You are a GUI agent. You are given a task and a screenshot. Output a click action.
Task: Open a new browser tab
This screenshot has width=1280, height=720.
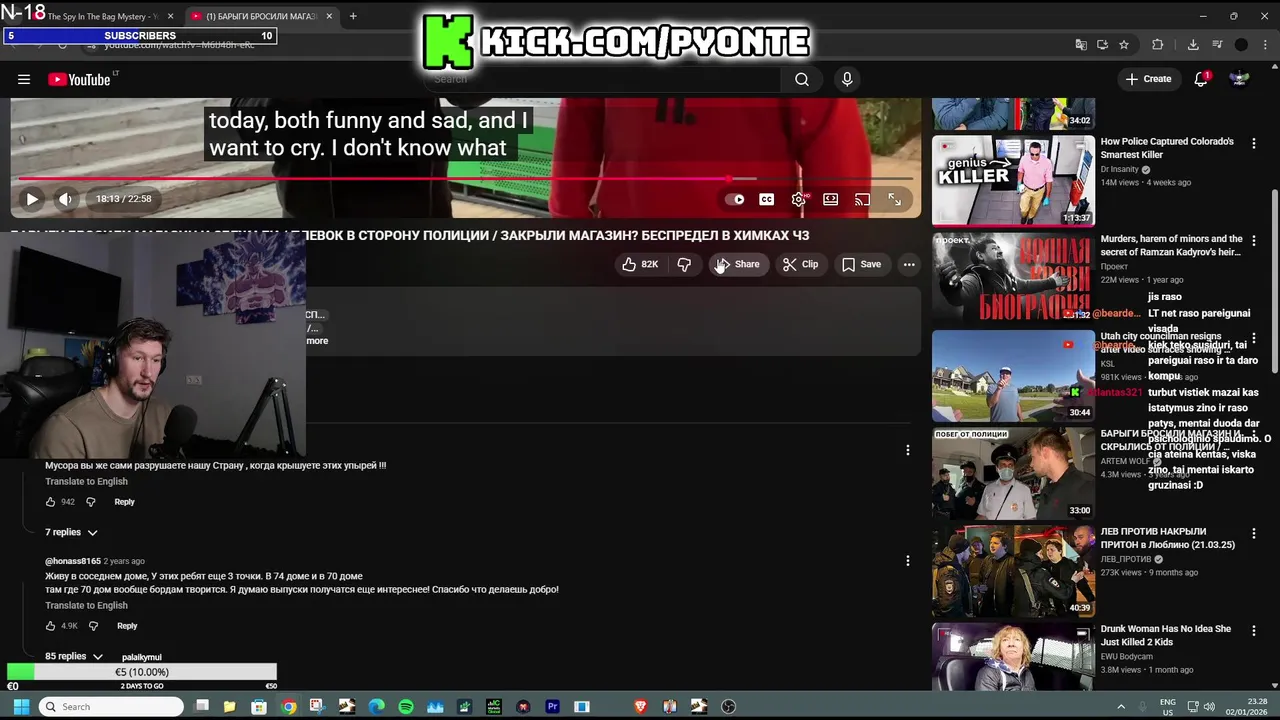[353, 16]
